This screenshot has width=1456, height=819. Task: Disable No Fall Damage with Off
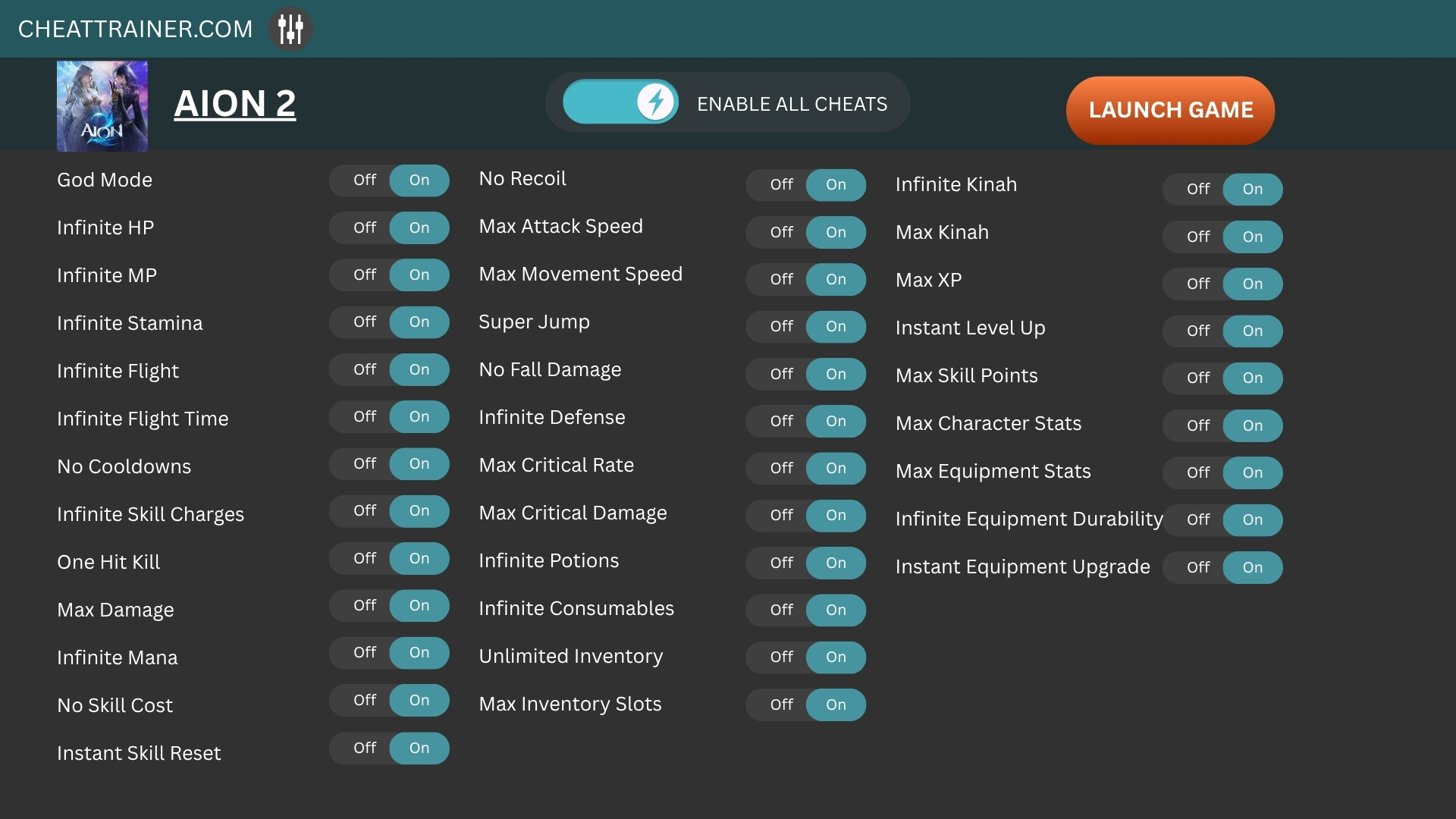(x=782, y=374)
